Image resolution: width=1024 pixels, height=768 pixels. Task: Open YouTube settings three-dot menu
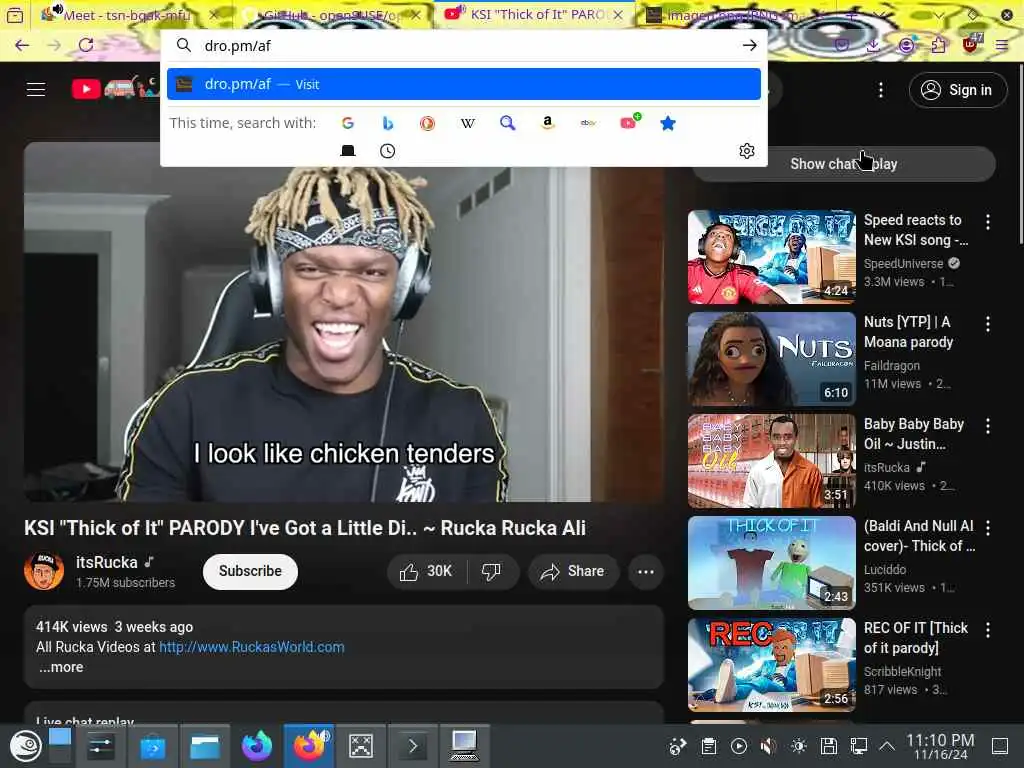(x=881, y=89)
